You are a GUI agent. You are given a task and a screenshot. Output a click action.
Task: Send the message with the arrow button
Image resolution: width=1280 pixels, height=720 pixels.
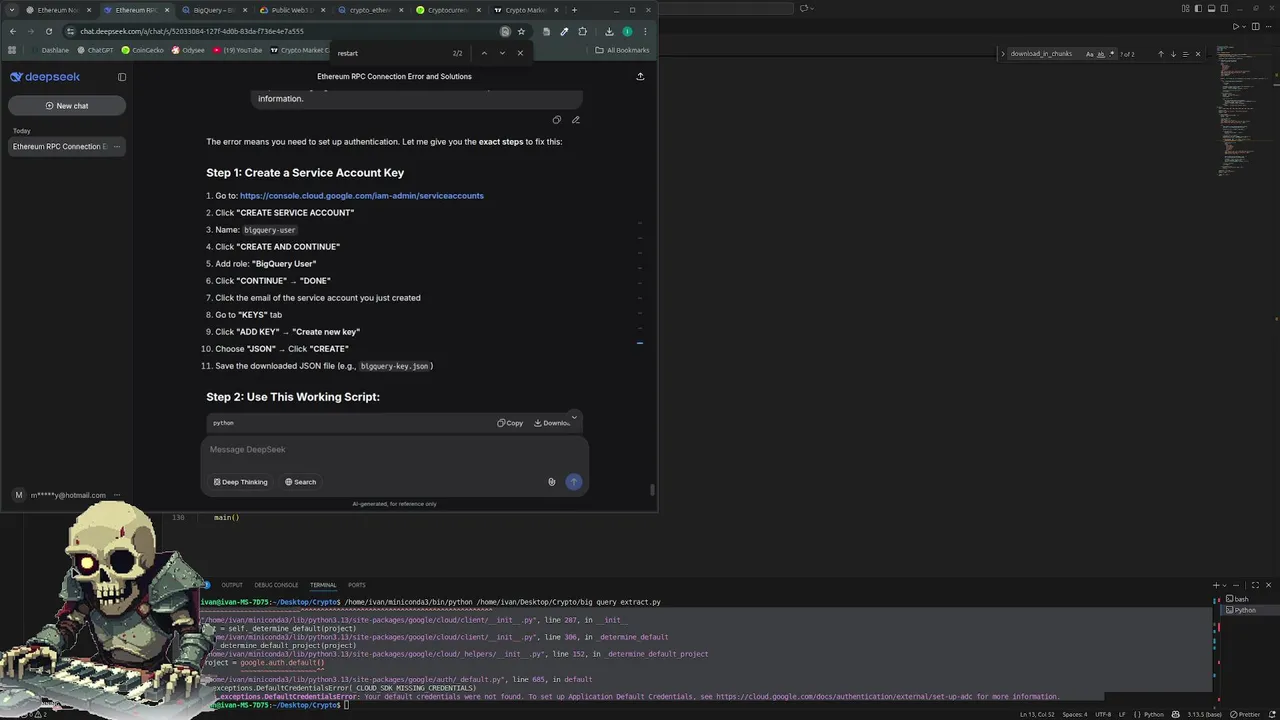[573, 482]
